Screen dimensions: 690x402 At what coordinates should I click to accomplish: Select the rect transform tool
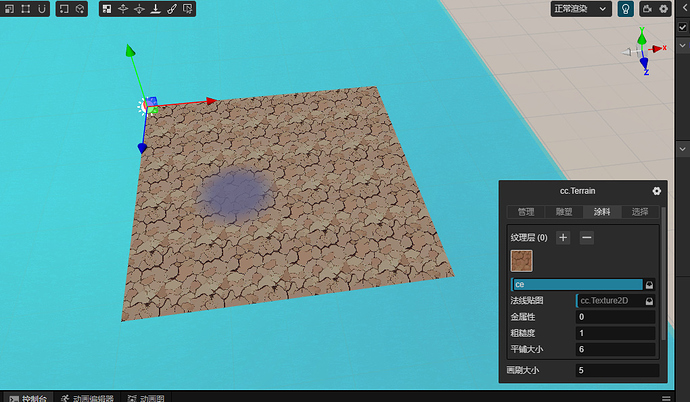[26, 9]
